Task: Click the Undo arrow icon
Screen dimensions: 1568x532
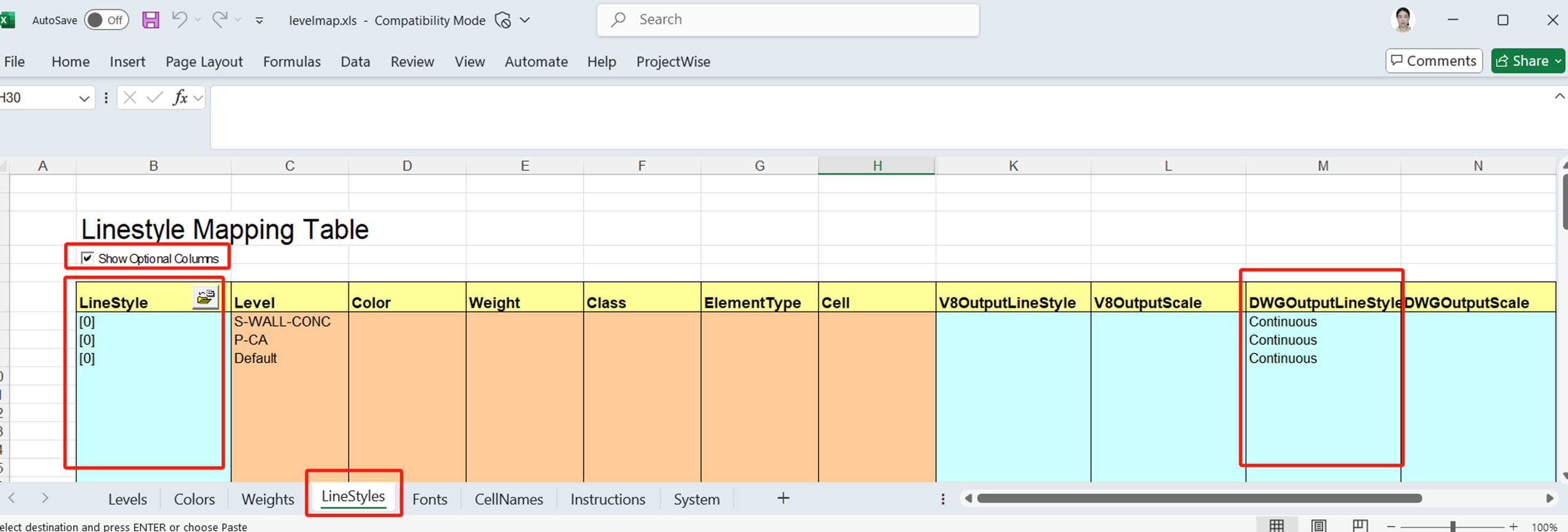Action: [179, 20]
